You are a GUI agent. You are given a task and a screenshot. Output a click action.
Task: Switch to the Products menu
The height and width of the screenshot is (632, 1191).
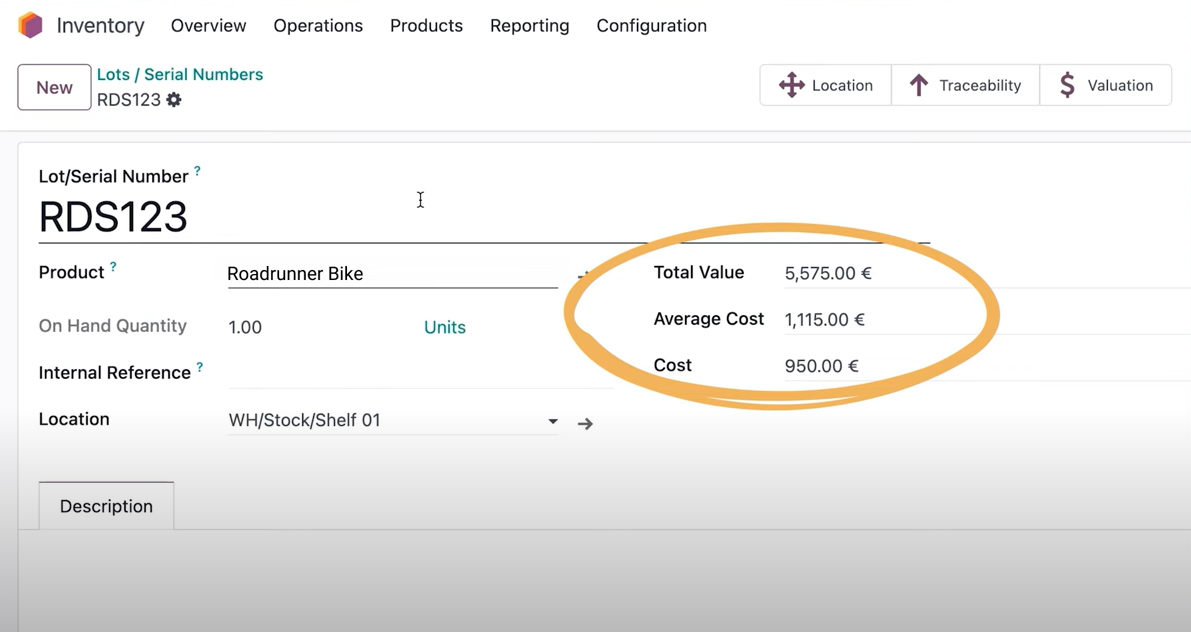(x=426, y=26)
